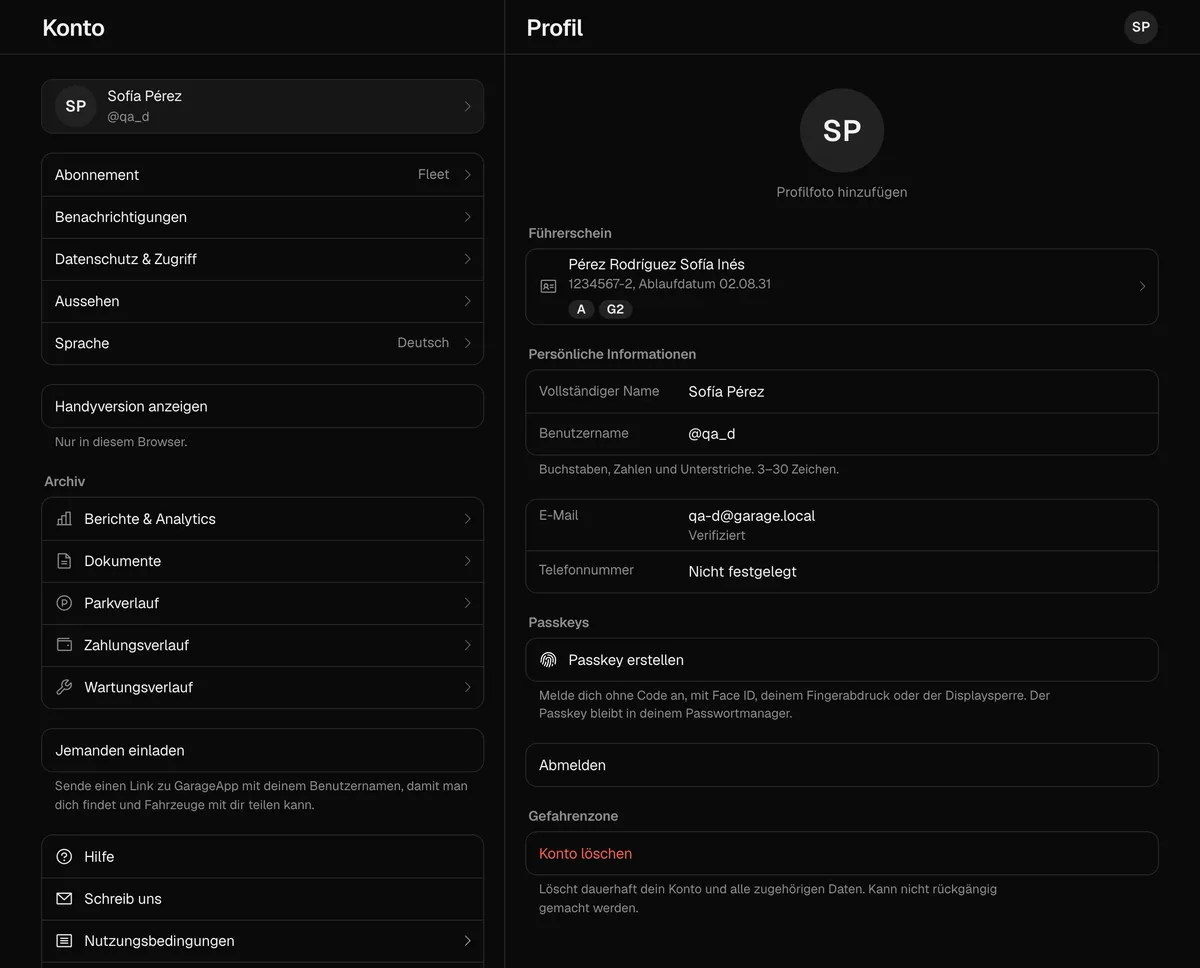
Task: Click Profilfoto hinzufügen link
Action: click(x=842, y=192)
